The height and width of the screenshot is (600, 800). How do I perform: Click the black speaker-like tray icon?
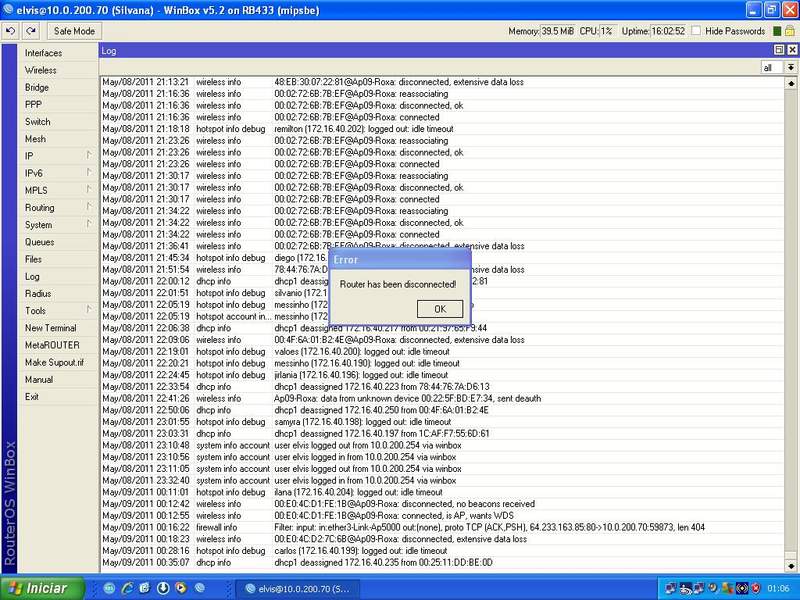coord(742,589)
